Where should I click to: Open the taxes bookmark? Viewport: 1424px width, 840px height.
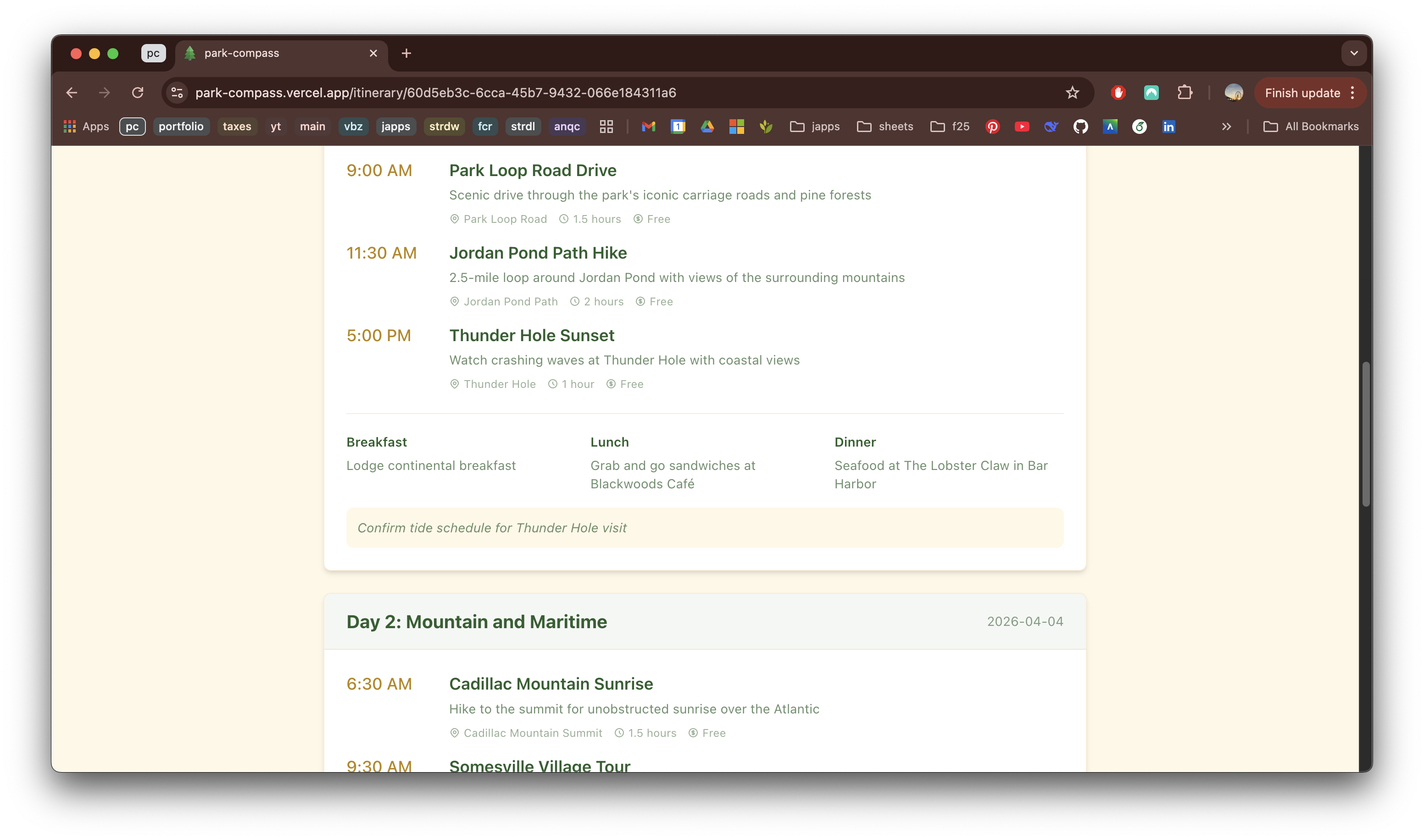[237, 126]
